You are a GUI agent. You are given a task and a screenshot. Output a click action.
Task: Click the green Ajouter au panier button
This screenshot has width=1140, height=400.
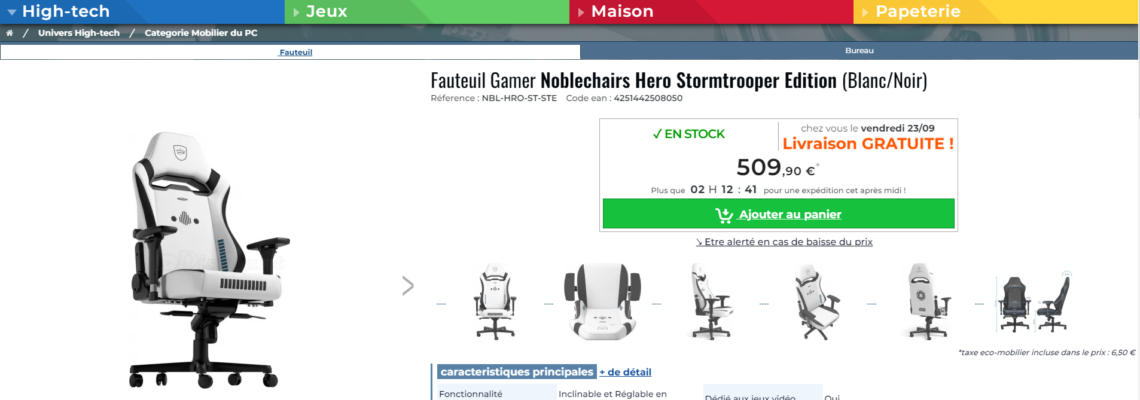[778, 214]
